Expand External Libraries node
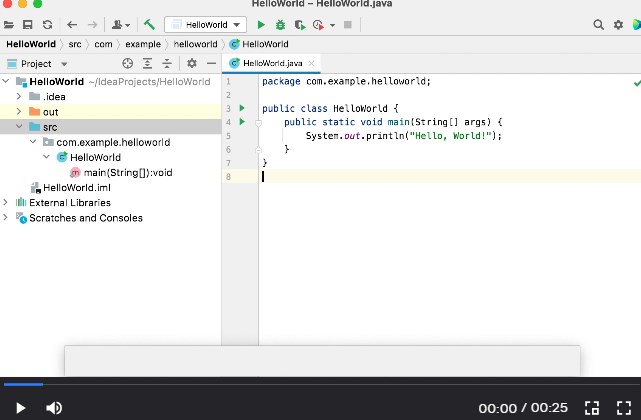The height and width of the screenshot is (420, 641). [5, 202]
